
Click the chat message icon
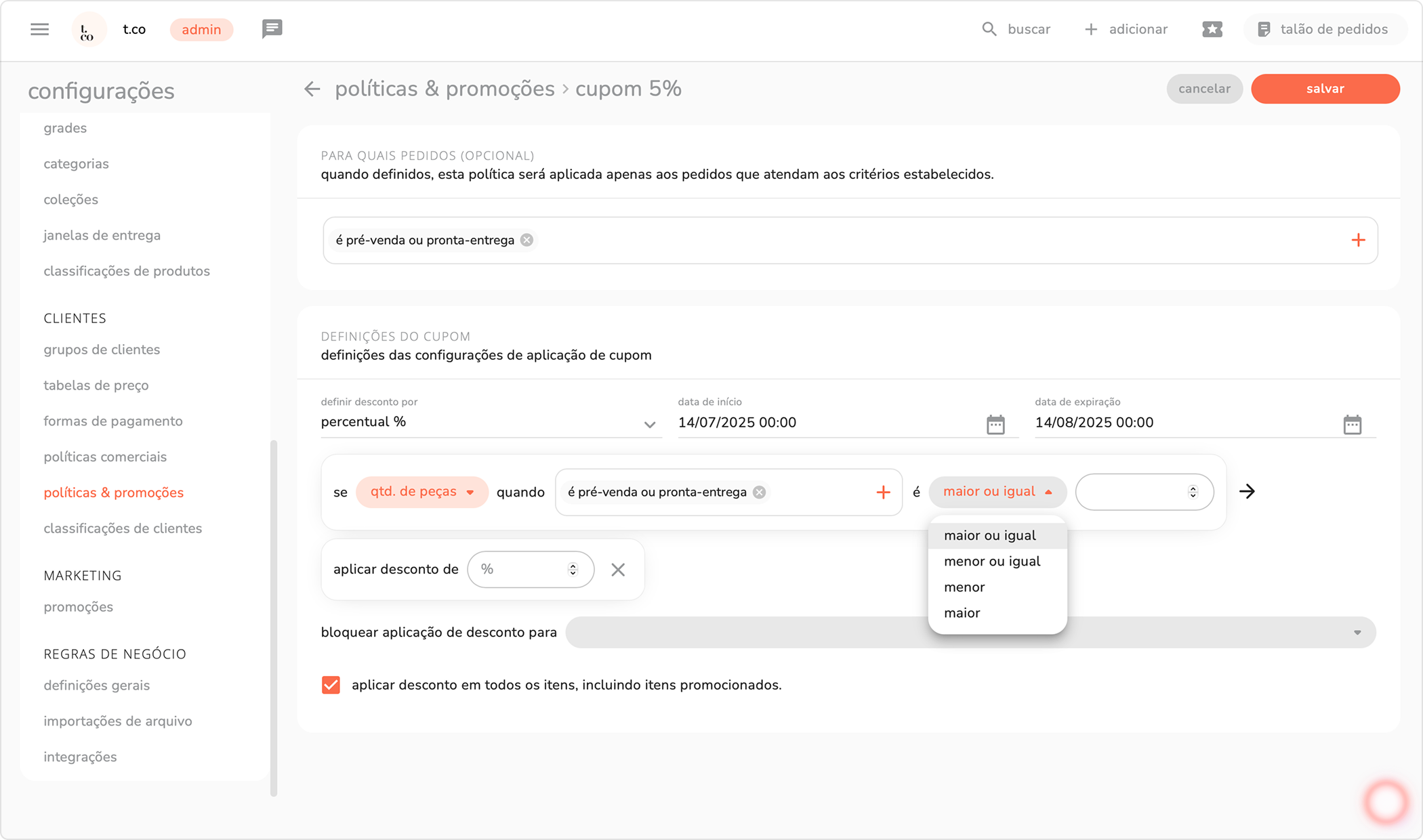(x=272, y=29)
